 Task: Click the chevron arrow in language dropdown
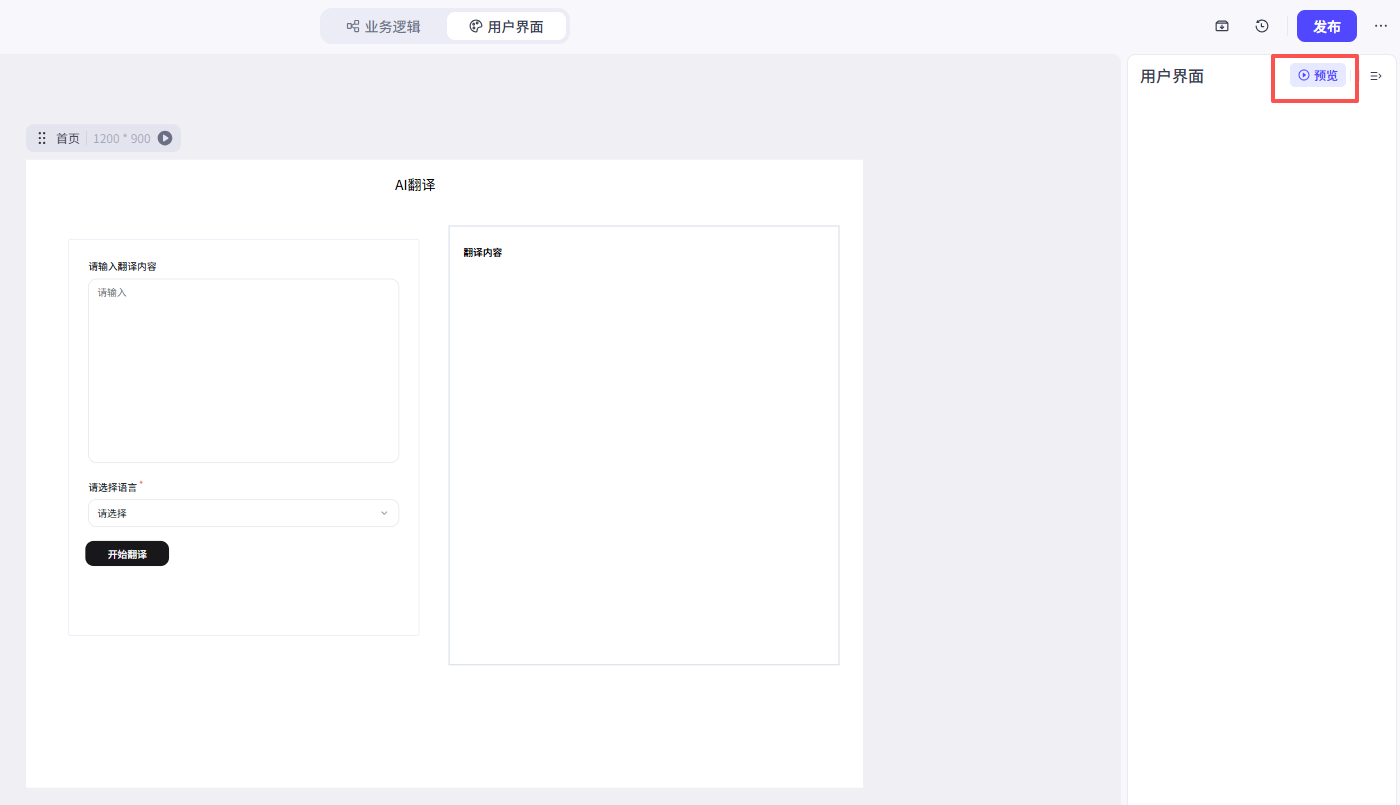[x=384, y=513]
